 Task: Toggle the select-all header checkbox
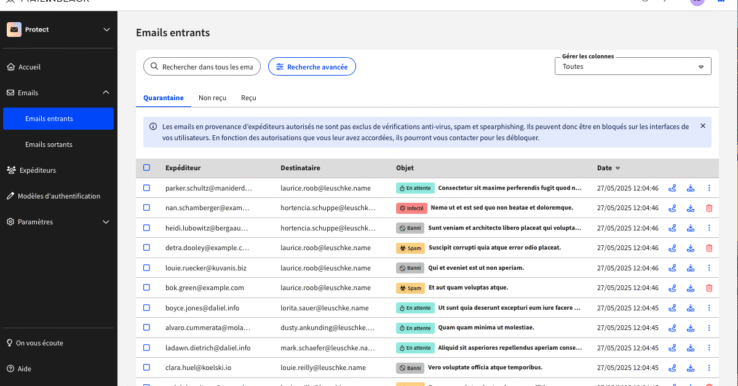(x=146, y=168)
